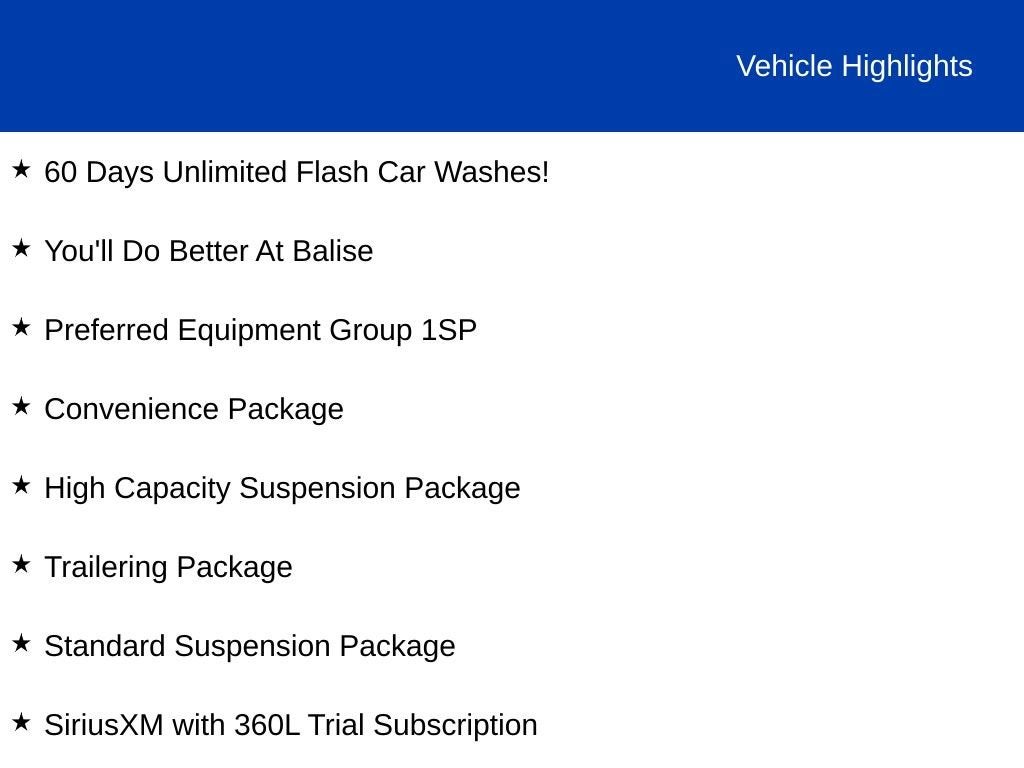1024x768 pixels.
Task: Click the star bullet next to You'll Do Better At Balise
Action: 22,249
